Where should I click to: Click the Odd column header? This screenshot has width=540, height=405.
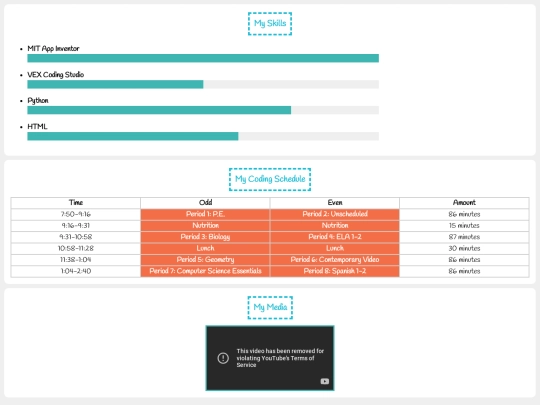(x=205, y=202)
